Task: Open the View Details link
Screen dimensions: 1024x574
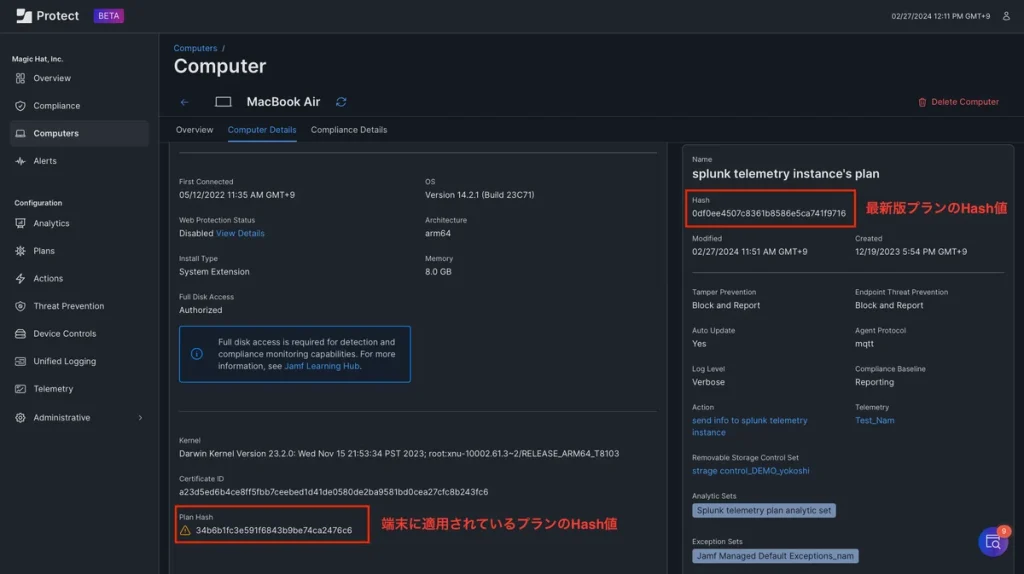Action: coord(240,233)
